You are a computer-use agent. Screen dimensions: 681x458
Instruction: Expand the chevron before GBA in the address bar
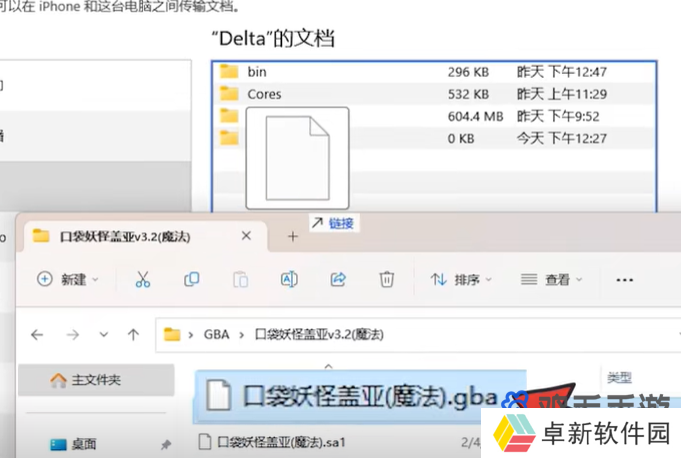(x=191, y=335)
